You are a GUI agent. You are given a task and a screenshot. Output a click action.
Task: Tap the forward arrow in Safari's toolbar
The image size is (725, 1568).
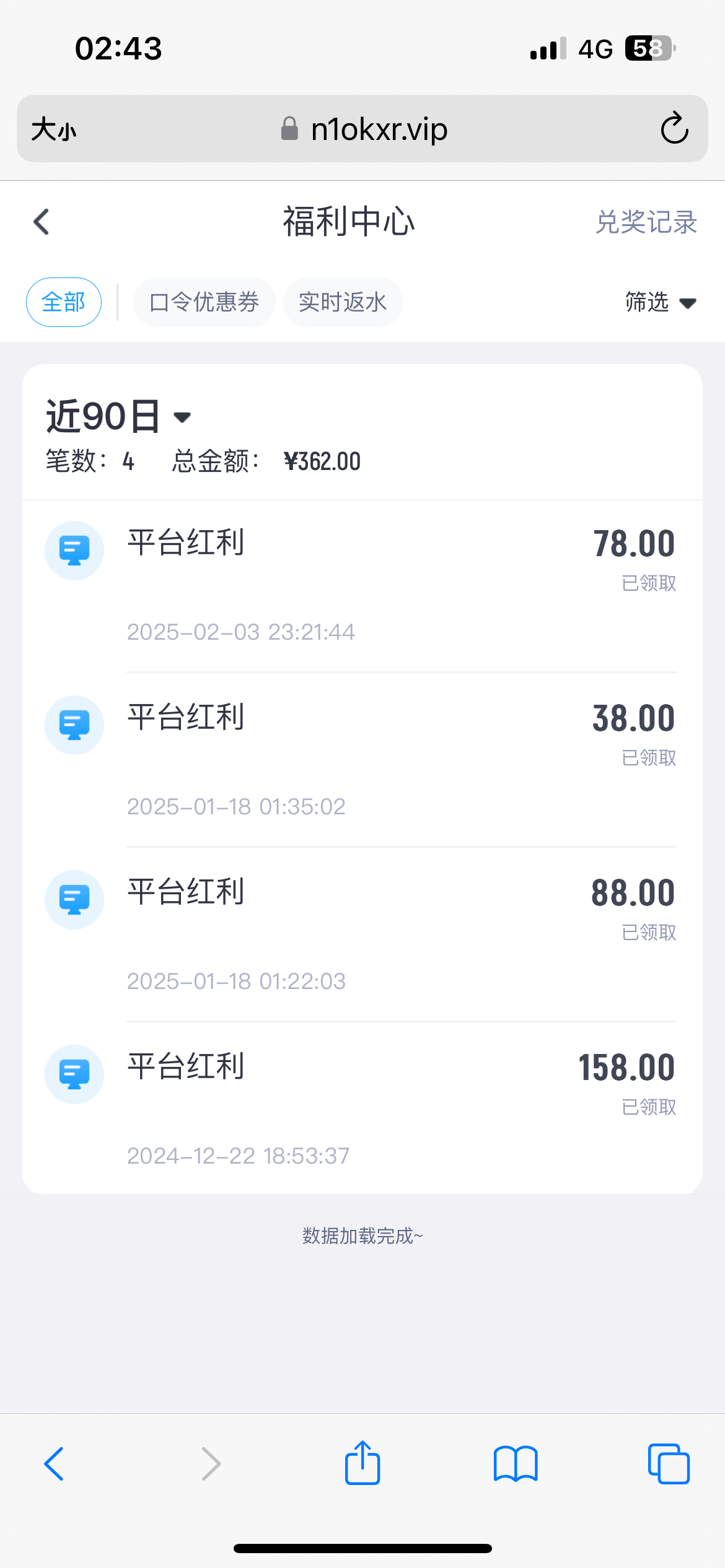click(x=211, y=1464)
